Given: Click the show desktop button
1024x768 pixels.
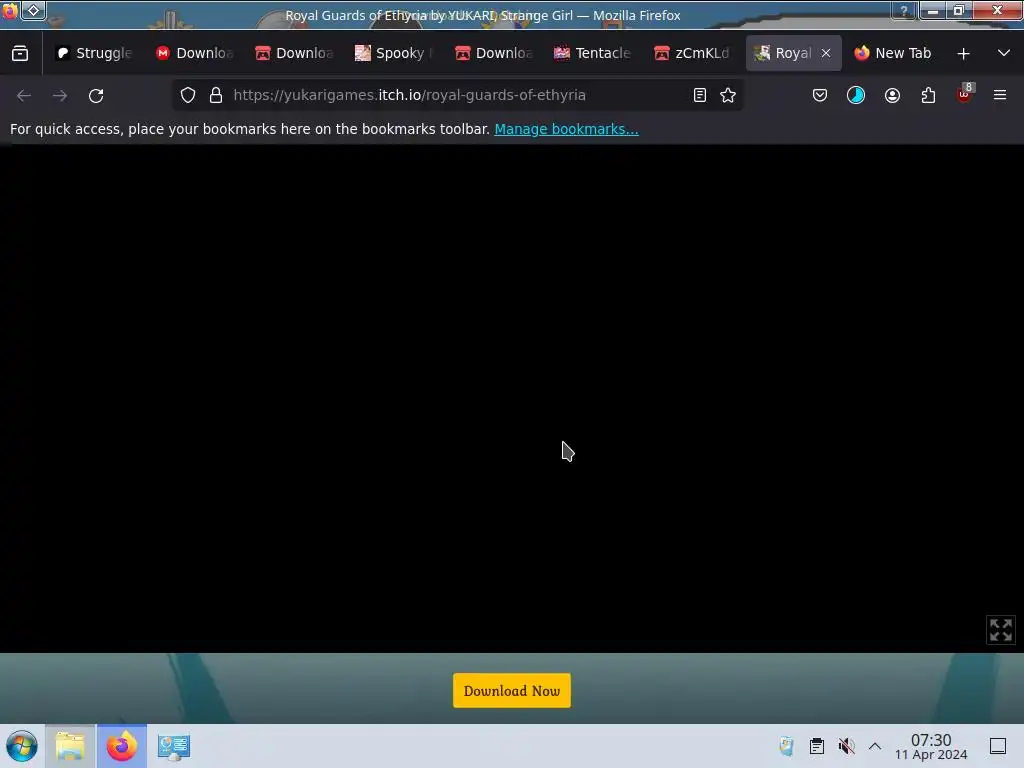Looking at the screenshot, I should click(x=998, y=746).
